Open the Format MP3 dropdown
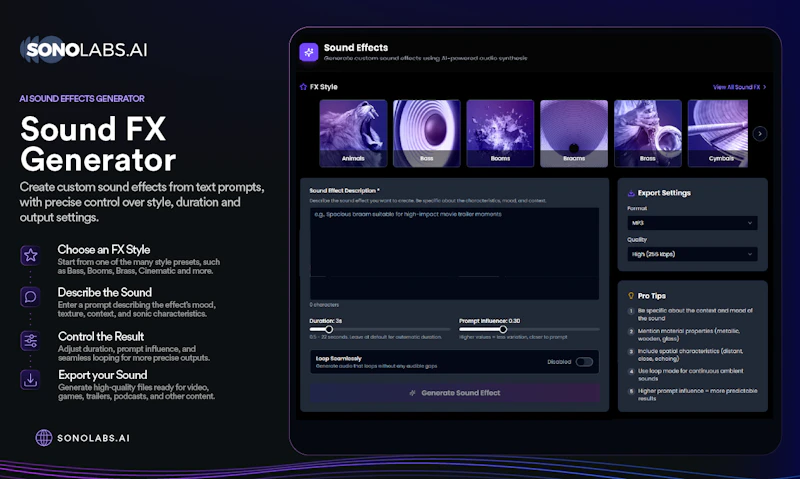 (692, 223)
